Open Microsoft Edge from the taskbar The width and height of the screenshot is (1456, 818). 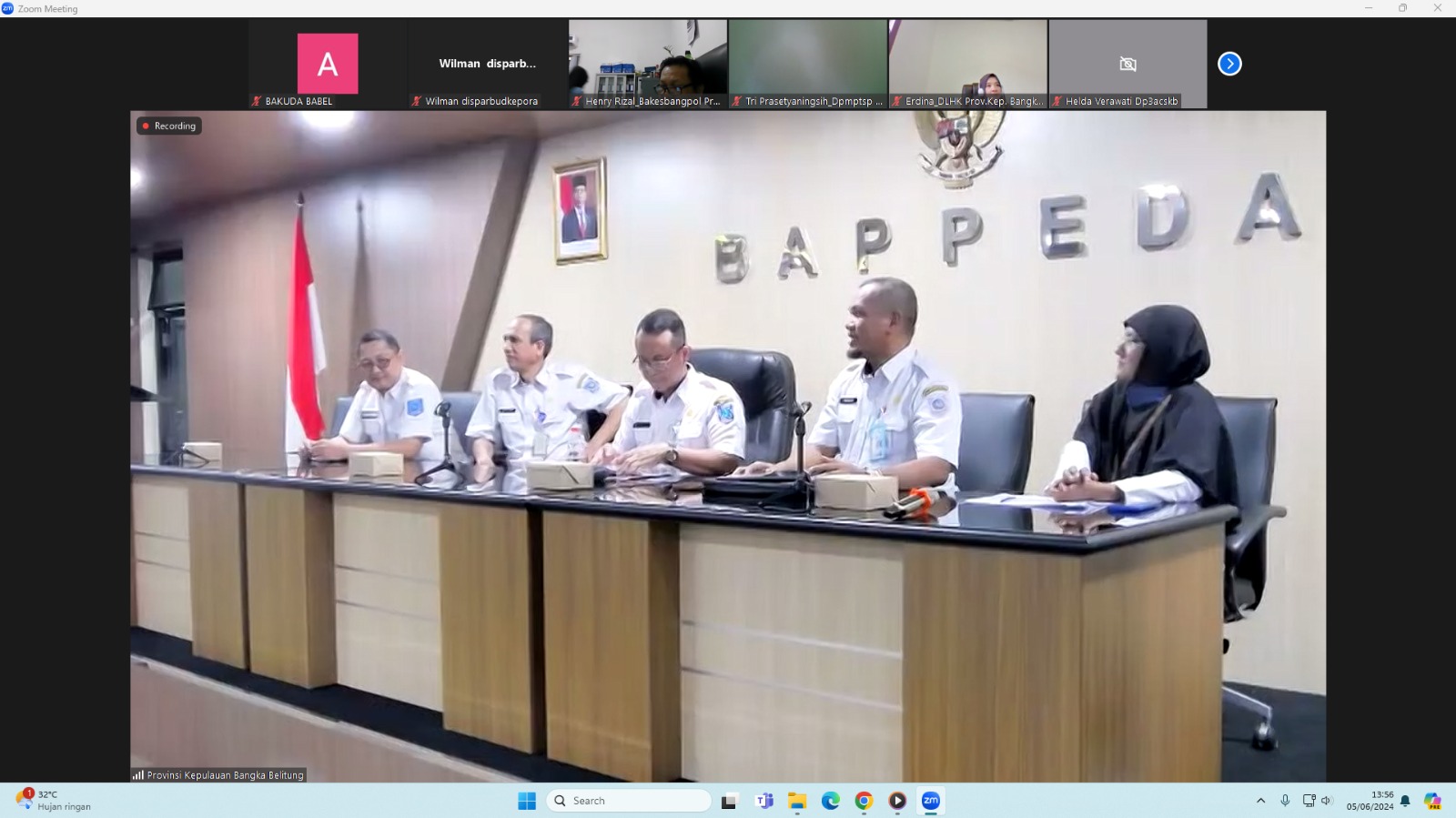point(831,801)
